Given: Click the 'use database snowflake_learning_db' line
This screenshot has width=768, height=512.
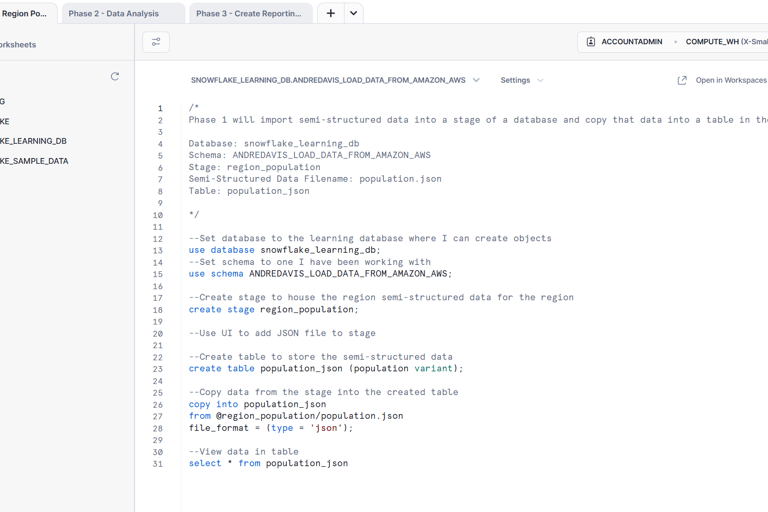Looking at the screenshot, I should 285,250.
